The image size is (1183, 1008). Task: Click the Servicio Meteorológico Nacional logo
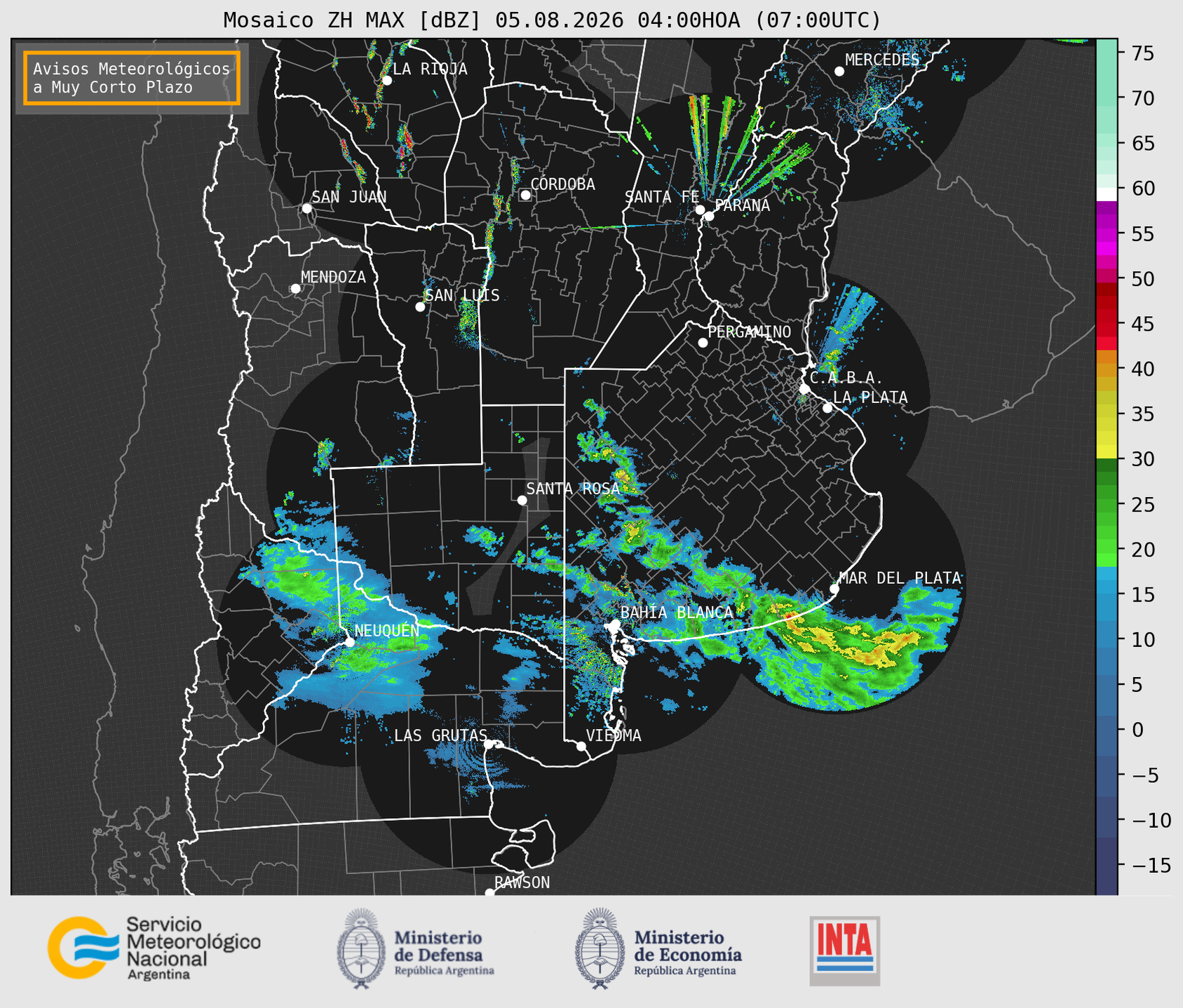click(154, 948)
